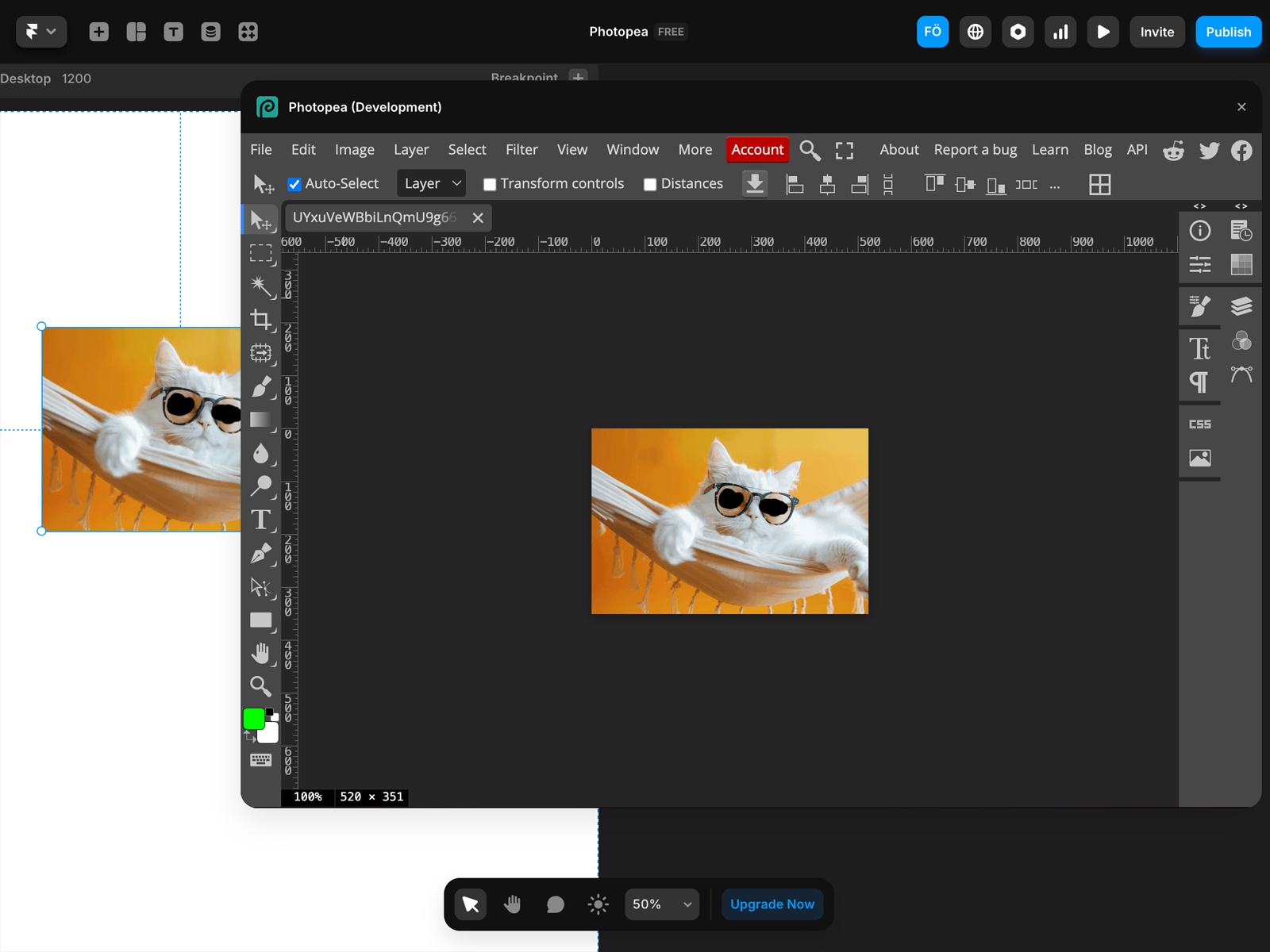The image size is (1270, 952).
Task: Select the Magic Wand tool
Action: [261, 286]
